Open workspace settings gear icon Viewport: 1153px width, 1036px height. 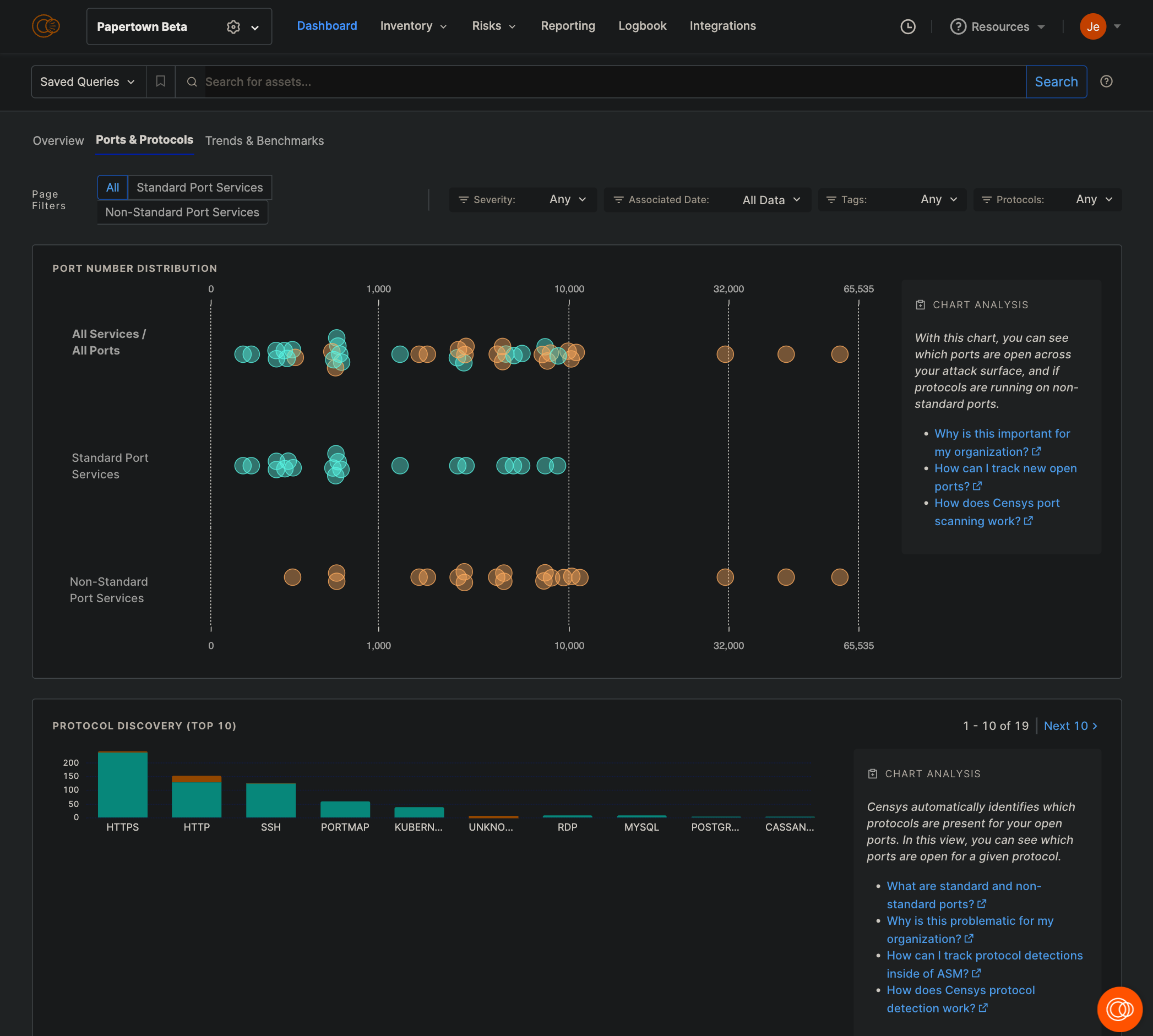(233, 27)
